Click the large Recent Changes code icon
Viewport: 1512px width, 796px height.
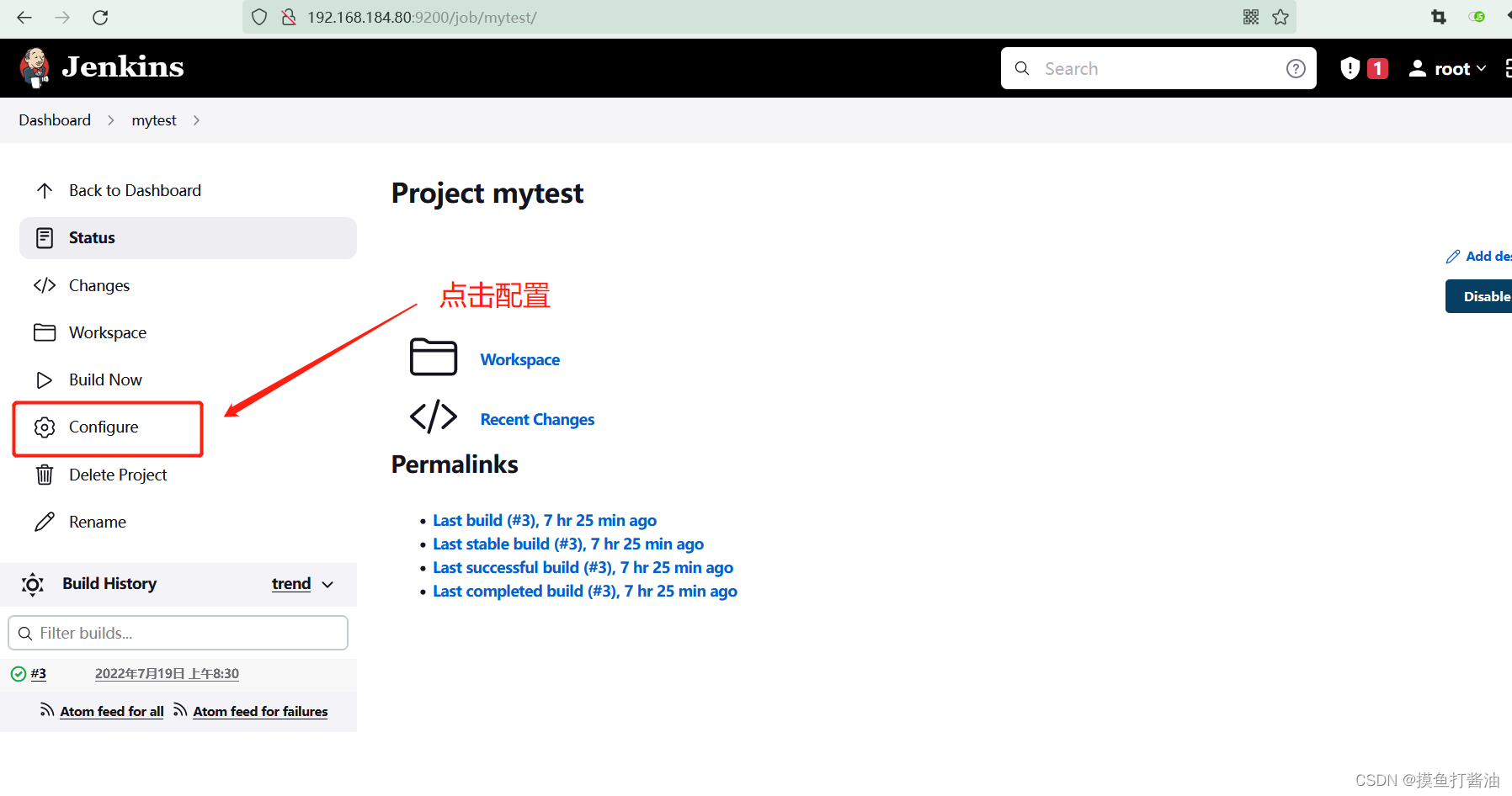[434, 417]
